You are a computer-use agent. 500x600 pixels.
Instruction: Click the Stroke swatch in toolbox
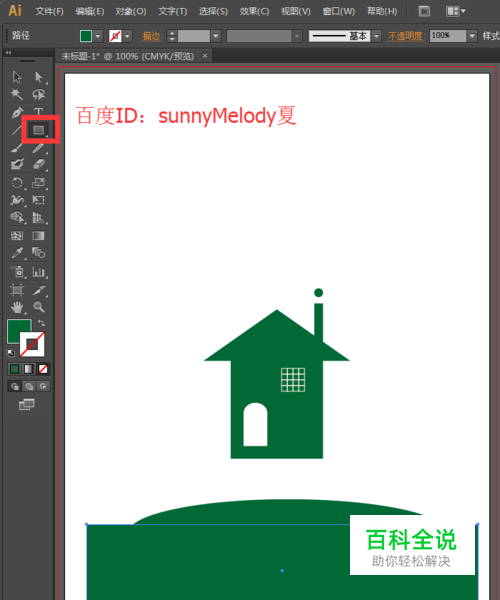coord(32,344)
